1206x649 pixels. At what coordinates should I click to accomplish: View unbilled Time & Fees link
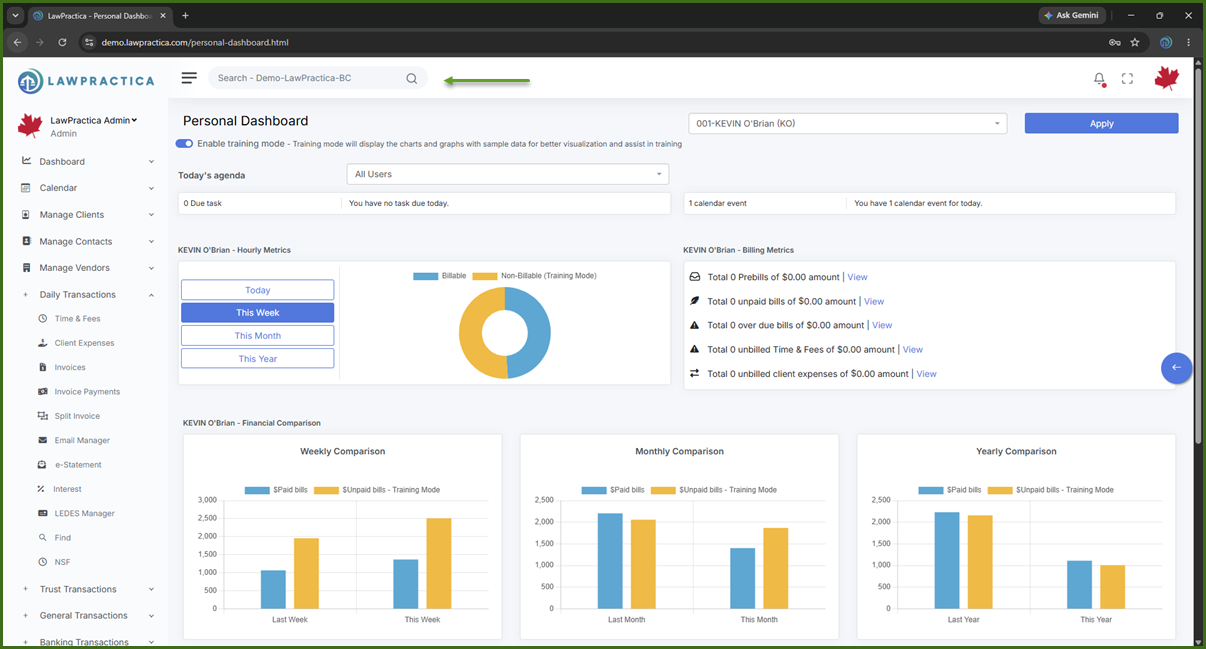[x=913, y=349]
